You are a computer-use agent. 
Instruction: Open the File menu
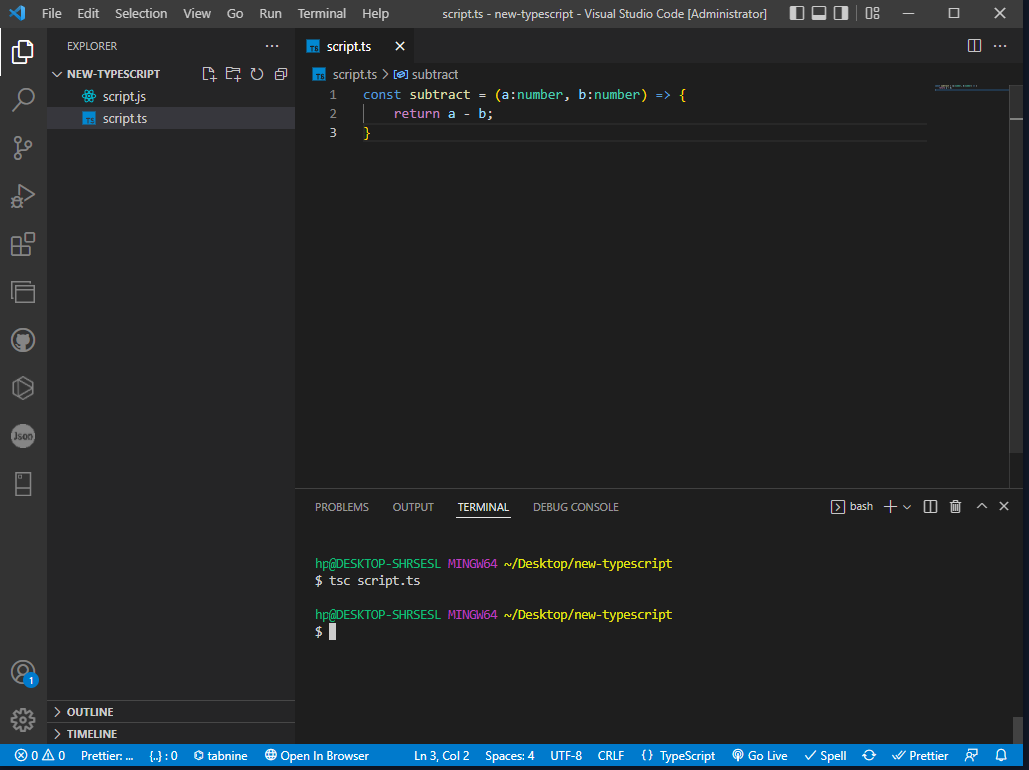(x=52, y=13)
